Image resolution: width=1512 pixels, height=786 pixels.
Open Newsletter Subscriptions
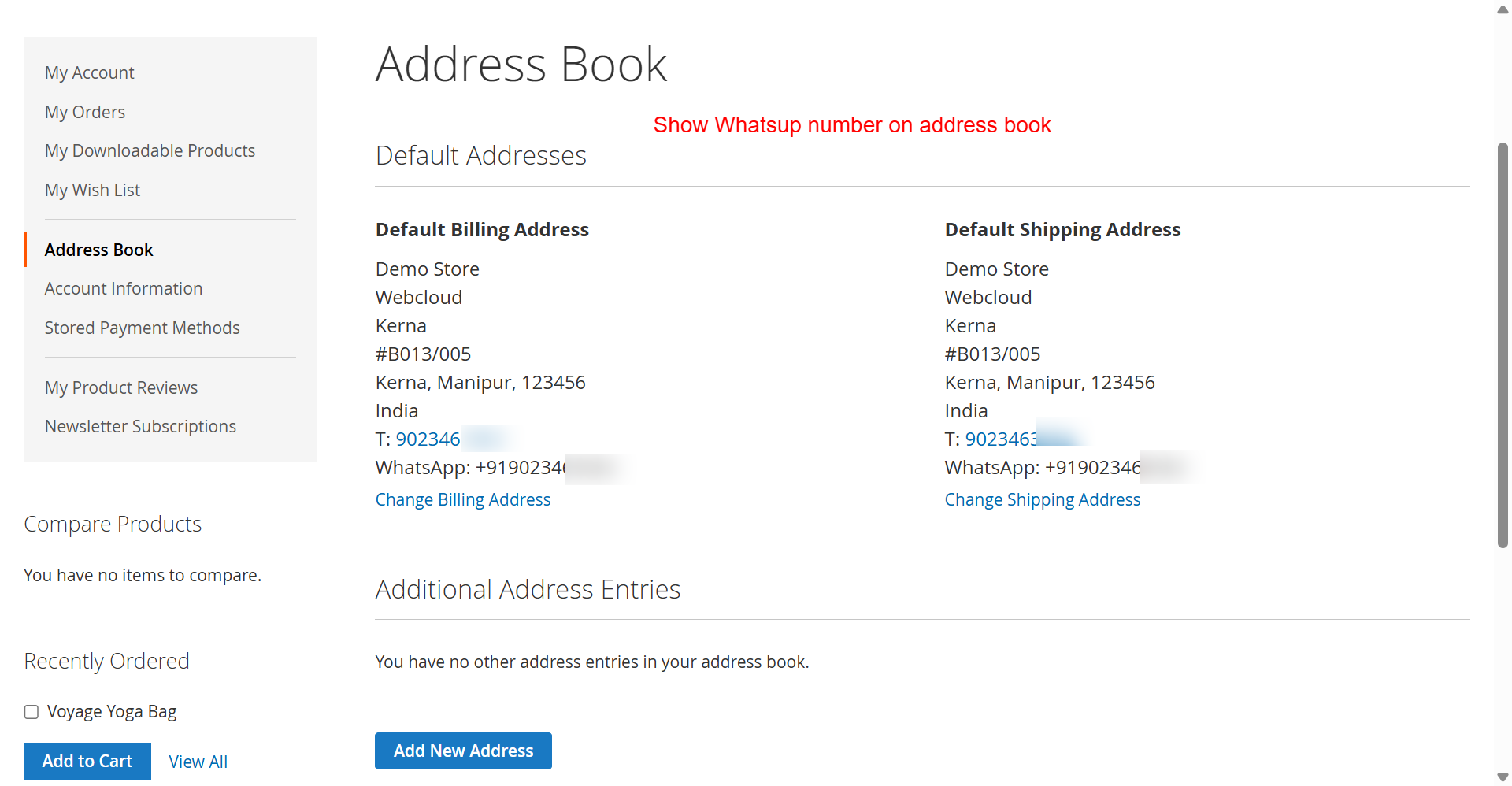[x=140, y=426]
